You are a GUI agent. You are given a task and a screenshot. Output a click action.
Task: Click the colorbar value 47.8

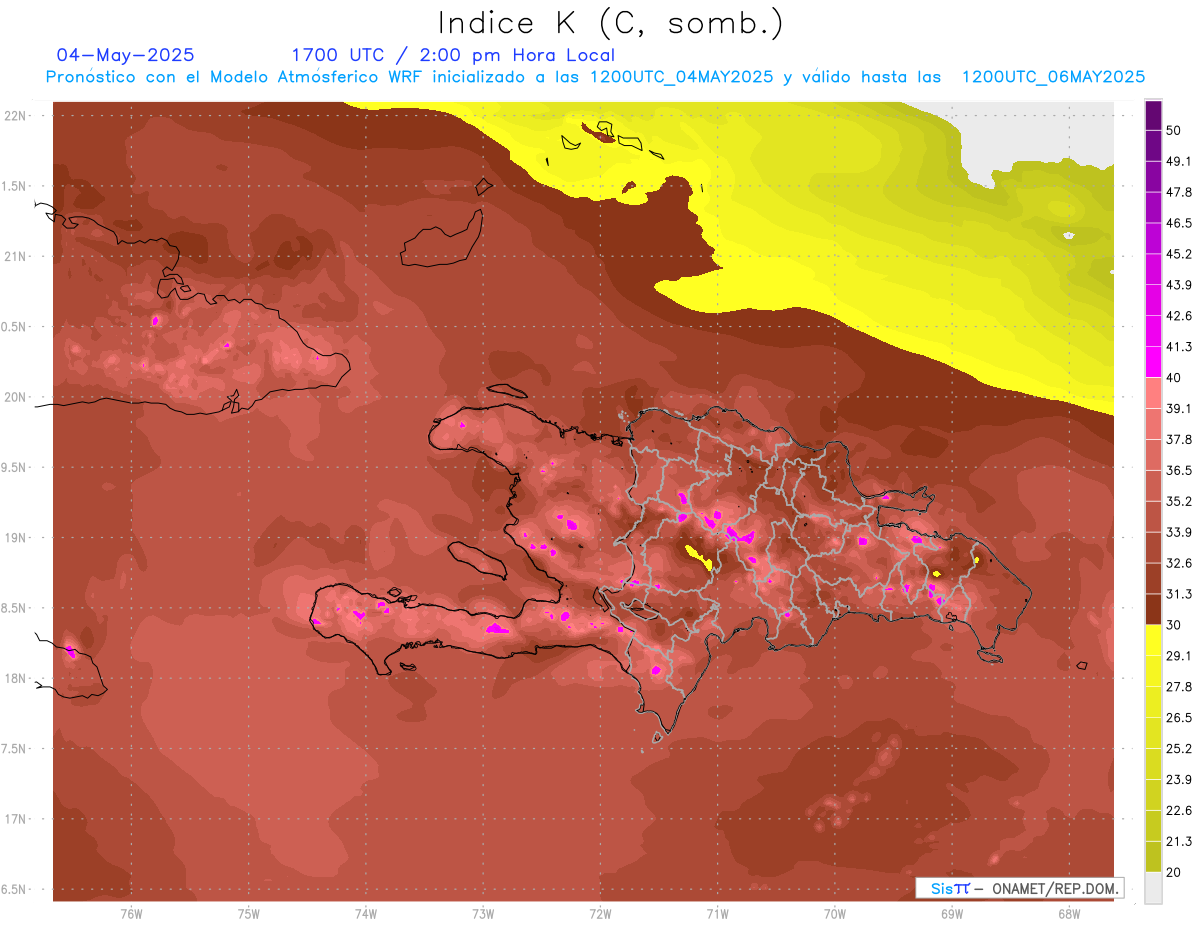[1179, 192]
